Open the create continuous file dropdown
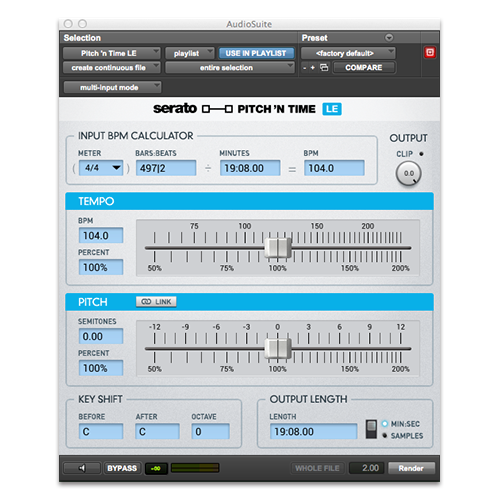Viewport: 500px width, 500px height. [112, 68]
